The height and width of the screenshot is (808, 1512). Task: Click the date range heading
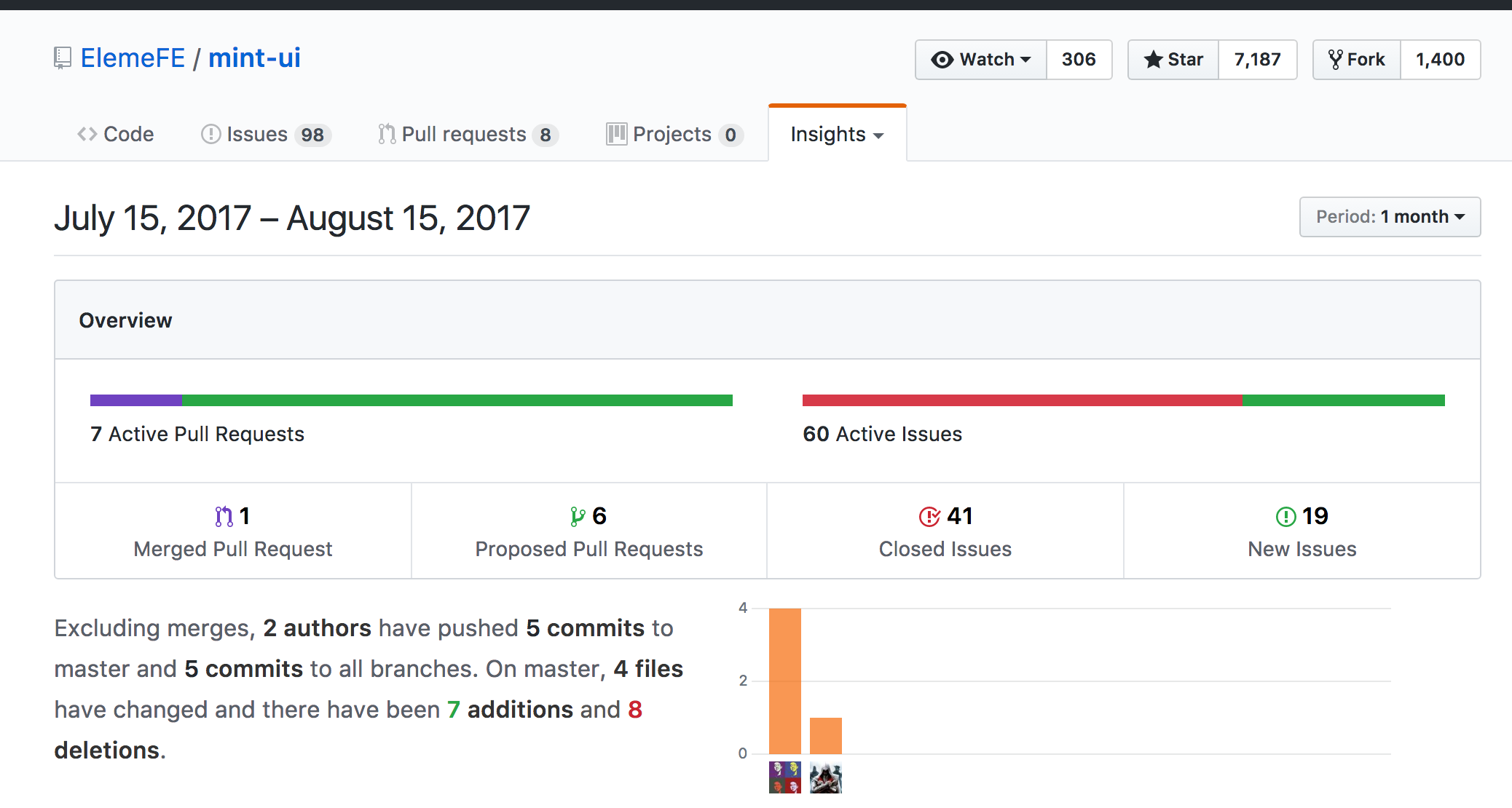coord(292,218)
